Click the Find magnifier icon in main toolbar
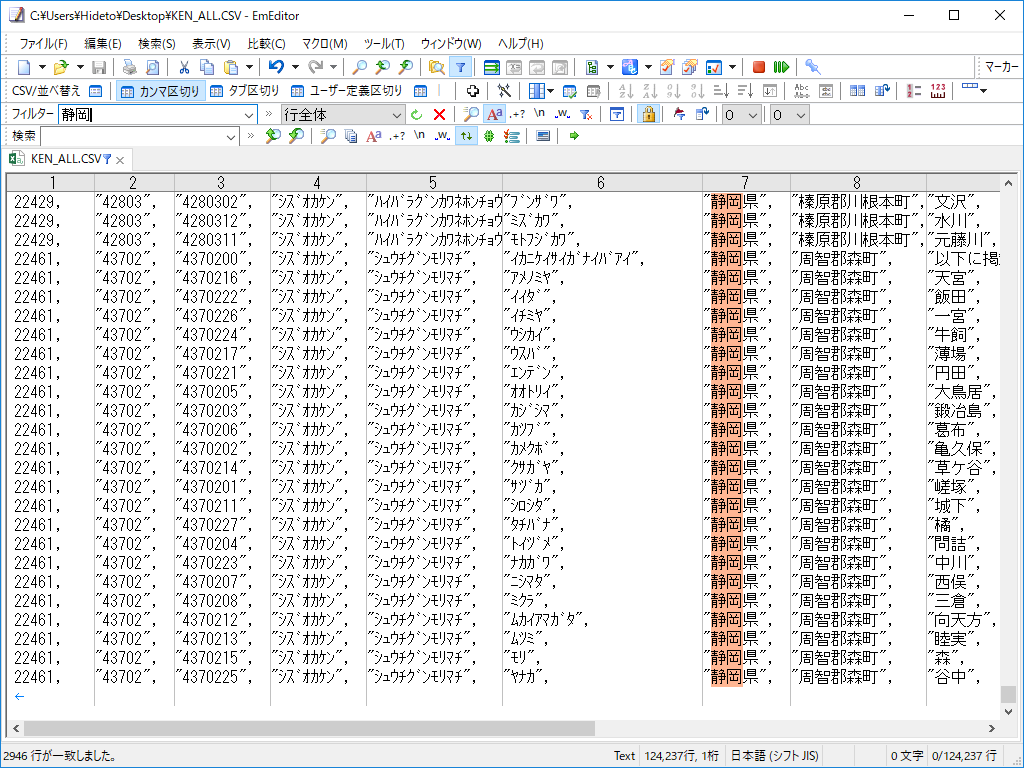This screenshot has width=1024, height=768. point(359,67)
